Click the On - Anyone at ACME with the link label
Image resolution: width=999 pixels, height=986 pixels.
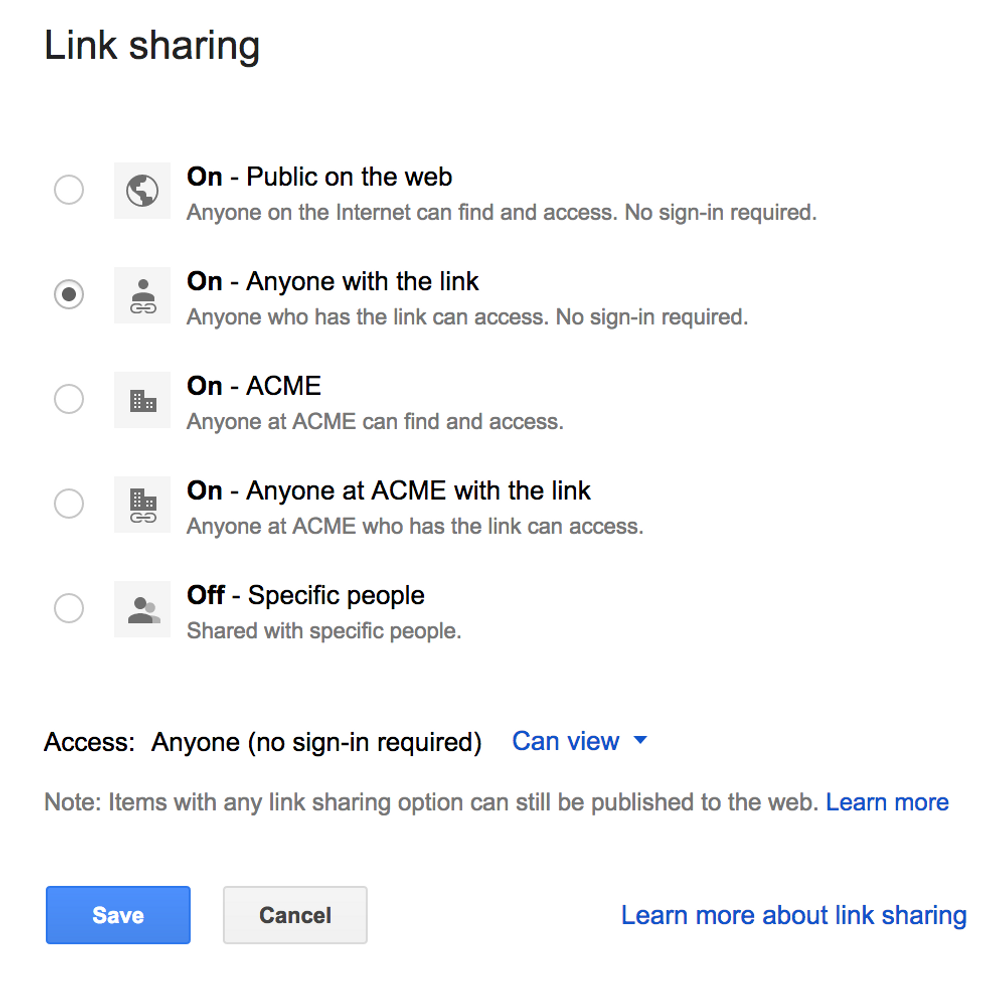(x=389, y=490)
